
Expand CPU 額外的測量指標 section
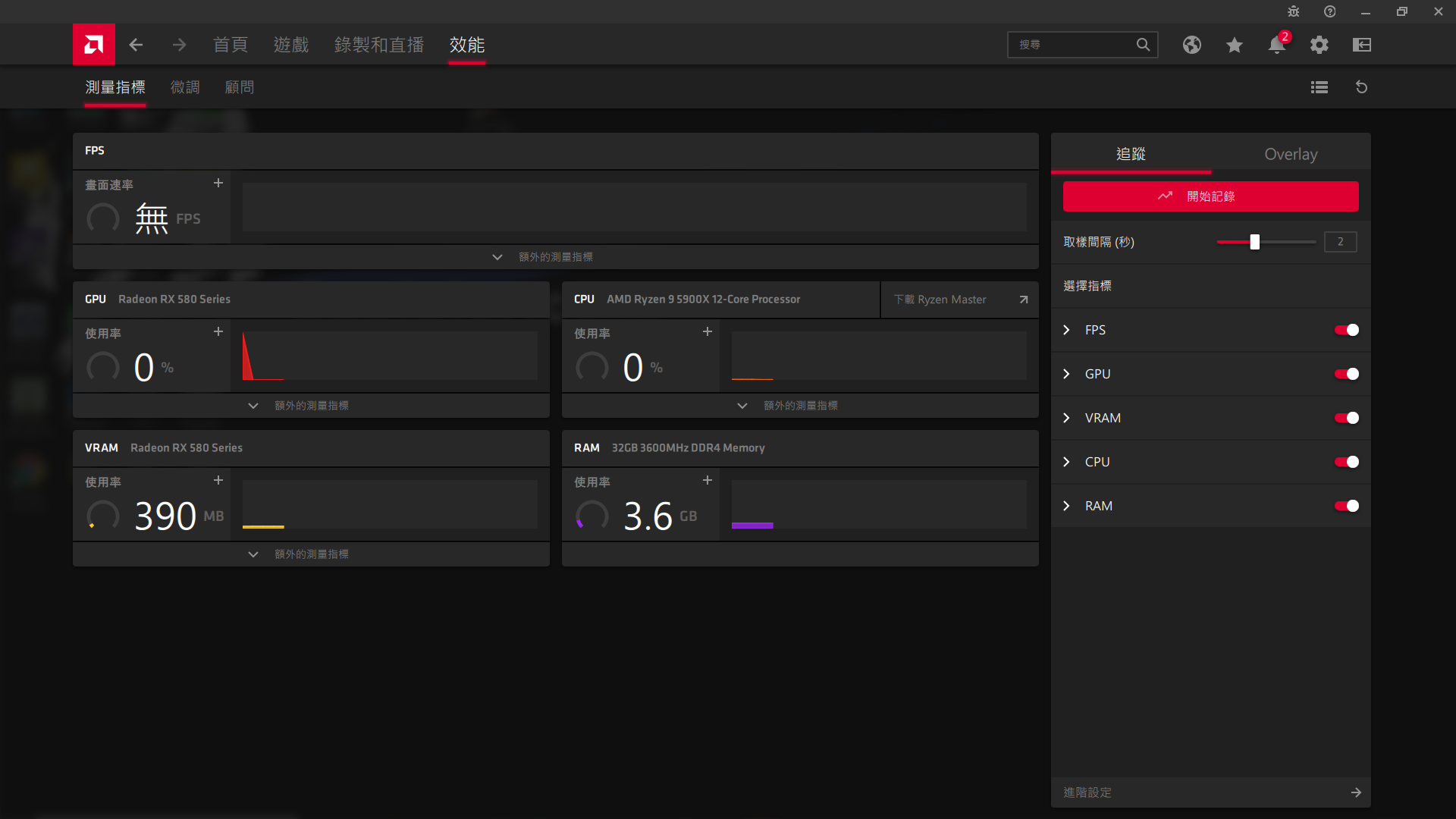coord(800,406)
